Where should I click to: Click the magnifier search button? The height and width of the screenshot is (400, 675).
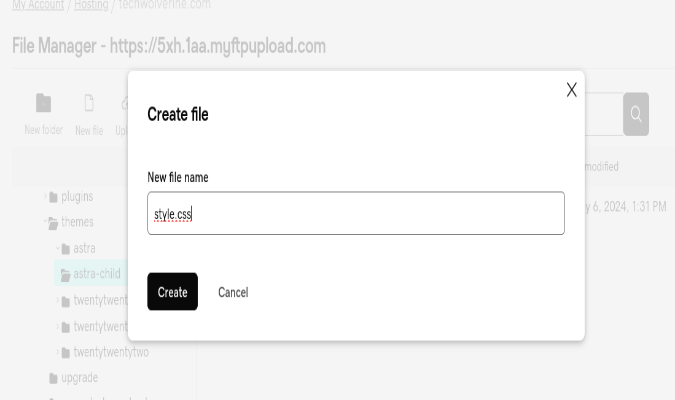(636, 114)
